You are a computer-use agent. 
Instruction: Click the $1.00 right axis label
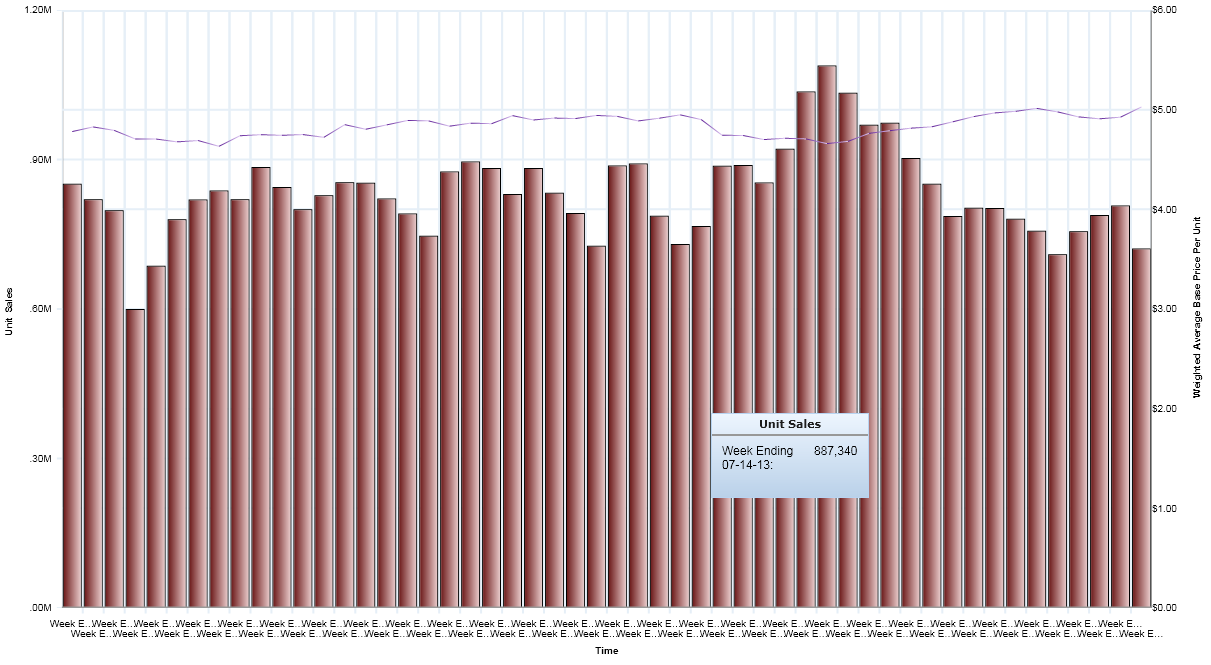click(x=1166, y=508)
